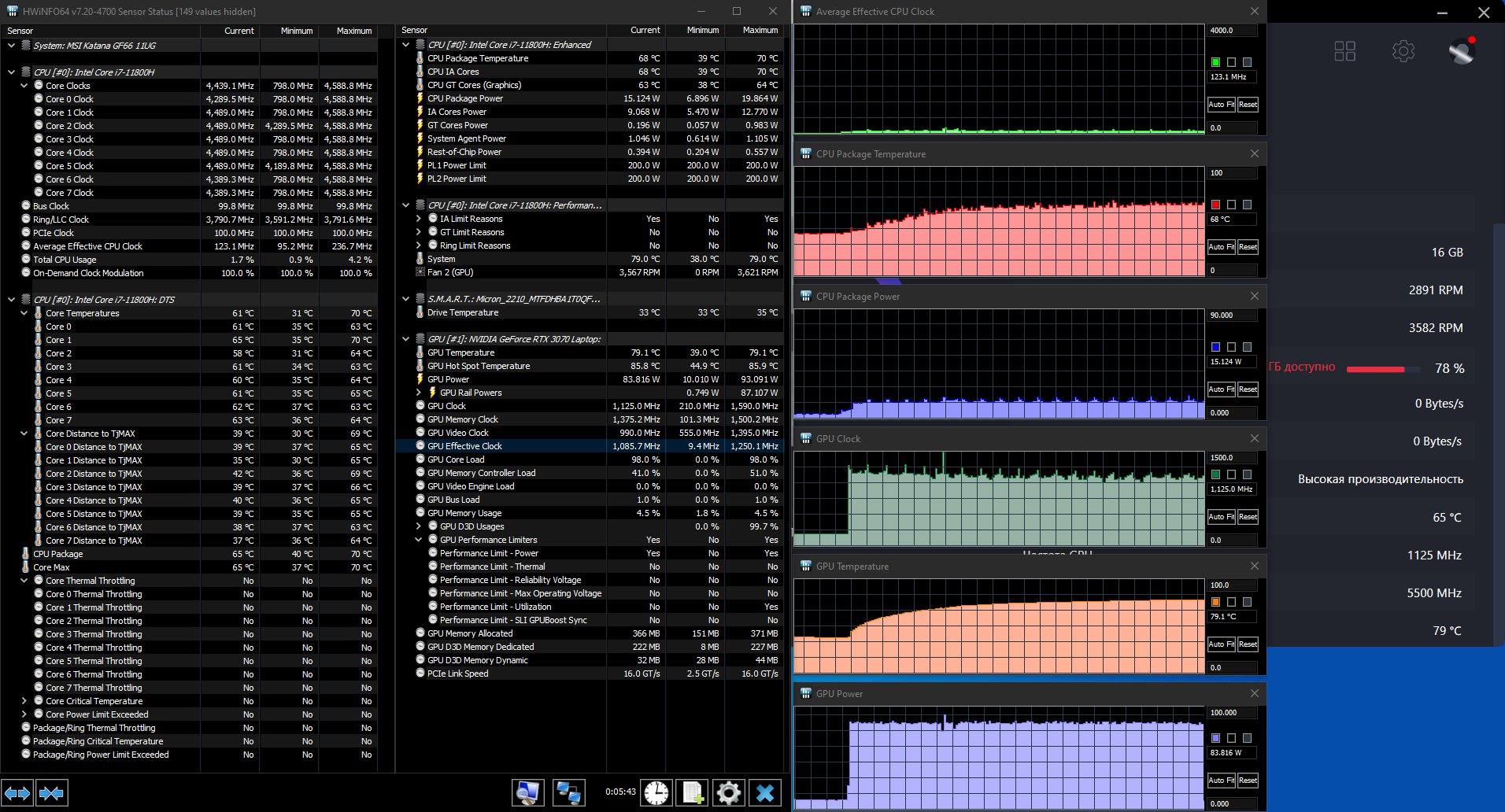The image size is (1505, 812).
Task: Reset the elapsed time clock icon
Action: [x=656, y=792]
